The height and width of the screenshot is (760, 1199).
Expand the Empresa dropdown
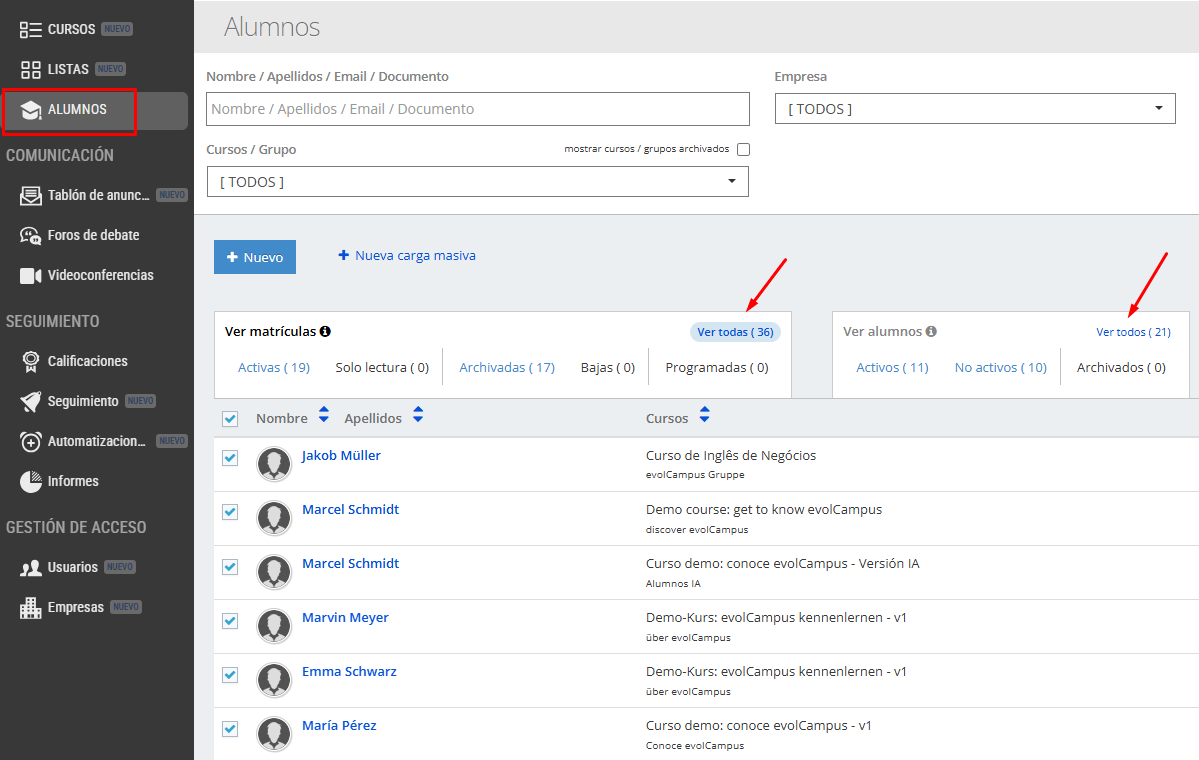(975, 109)
